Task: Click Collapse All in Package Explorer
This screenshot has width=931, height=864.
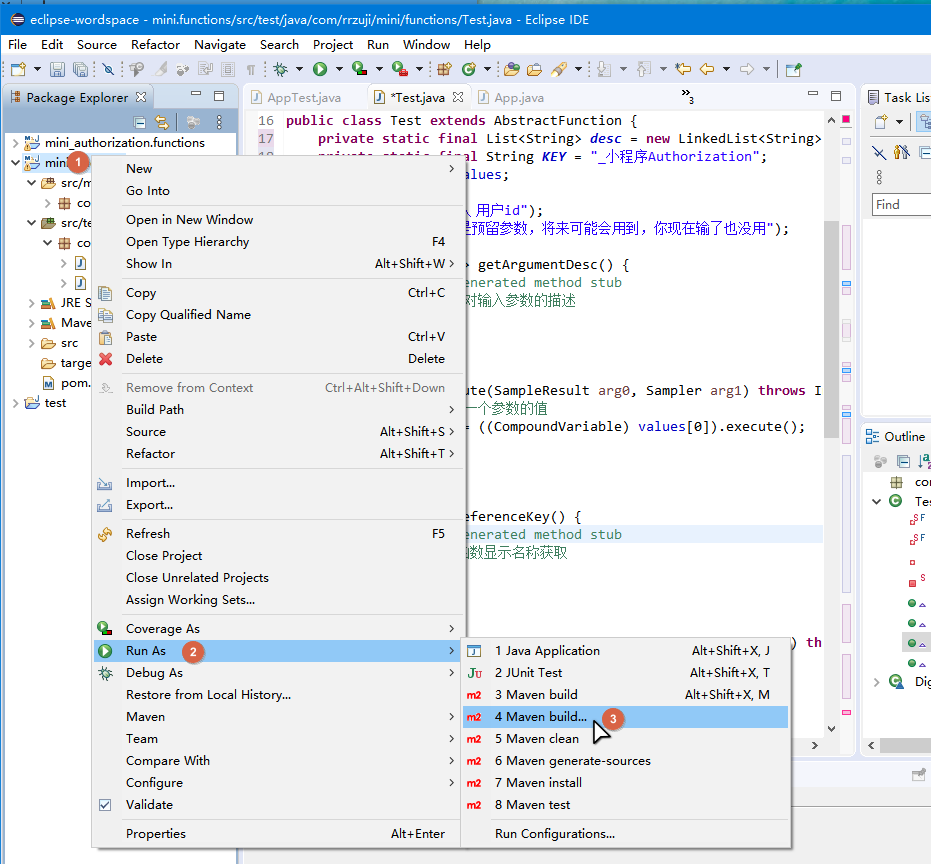Action: (x=140, y=122)
